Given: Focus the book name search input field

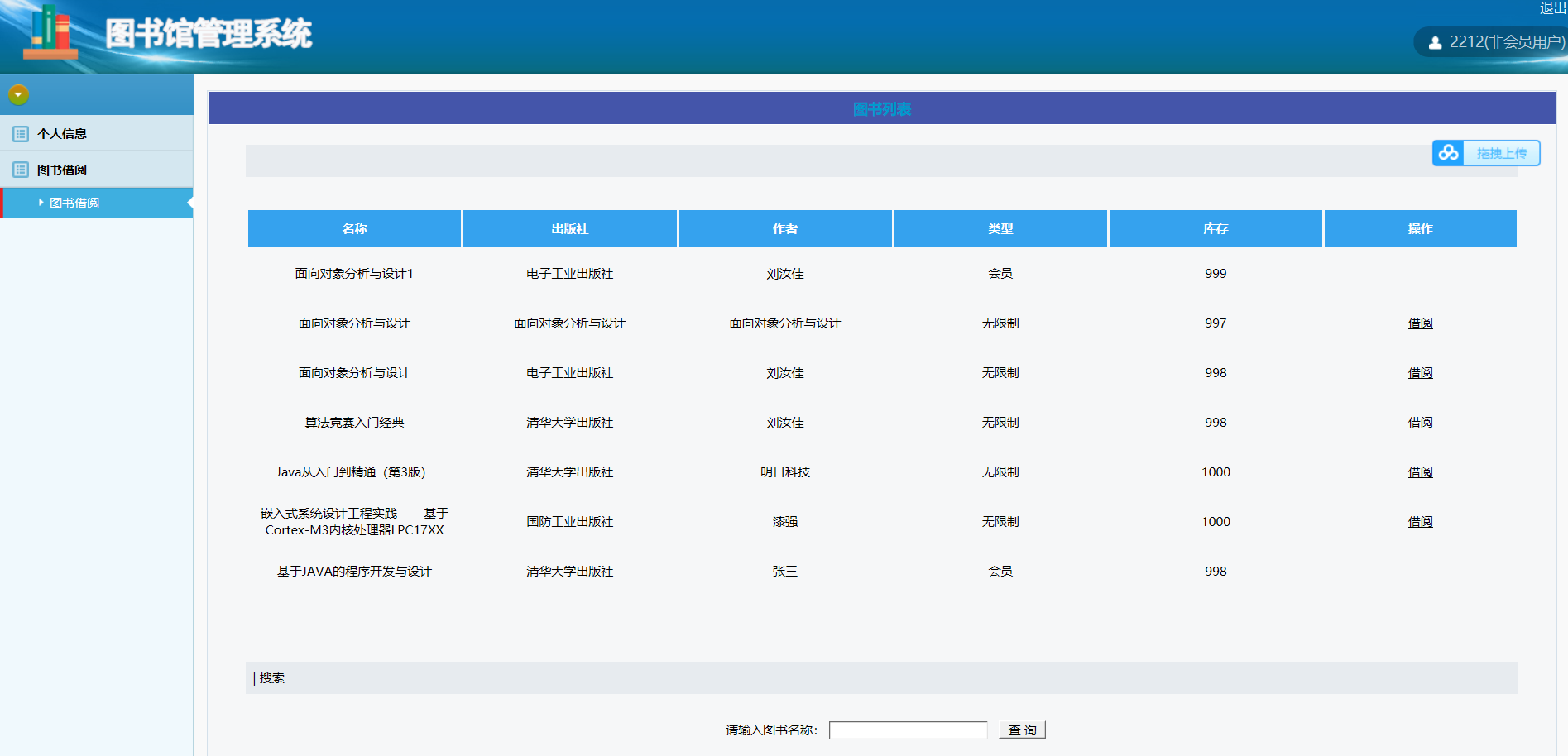Looking at the screenshot, I should pyautogui.click(x=908, y=730).
